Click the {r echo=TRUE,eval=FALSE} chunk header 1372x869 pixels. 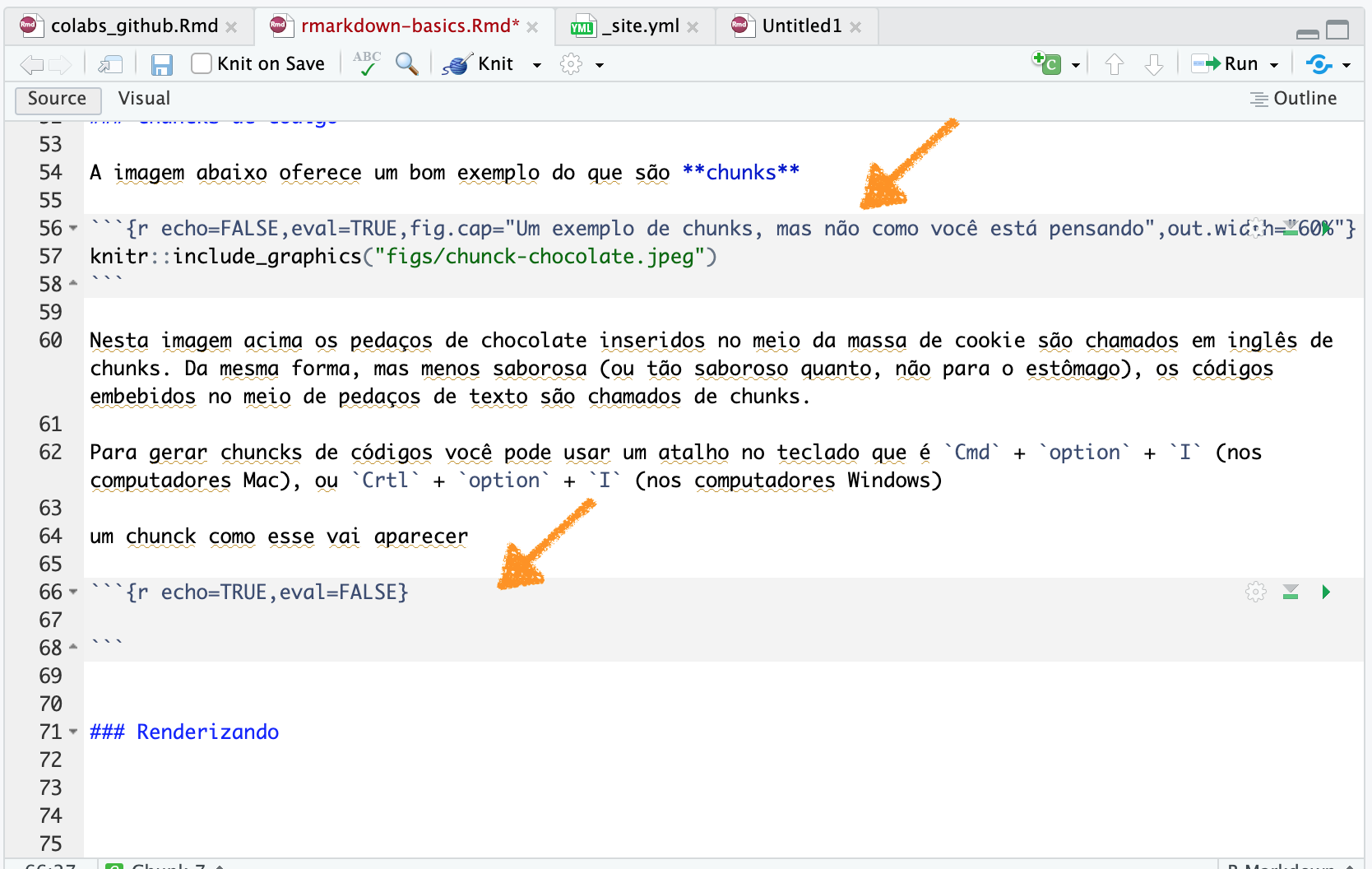pyautogui.click(x=249, y=592)
